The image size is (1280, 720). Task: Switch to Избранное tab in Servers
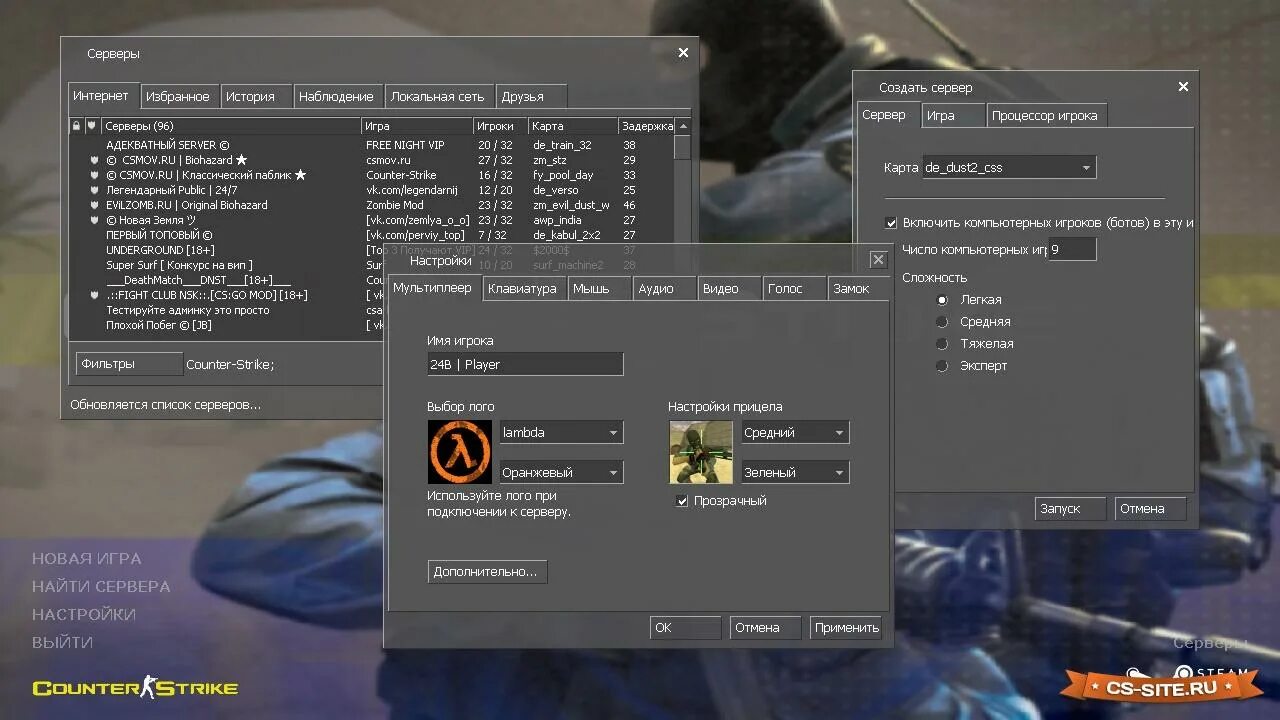coord(178,97)
